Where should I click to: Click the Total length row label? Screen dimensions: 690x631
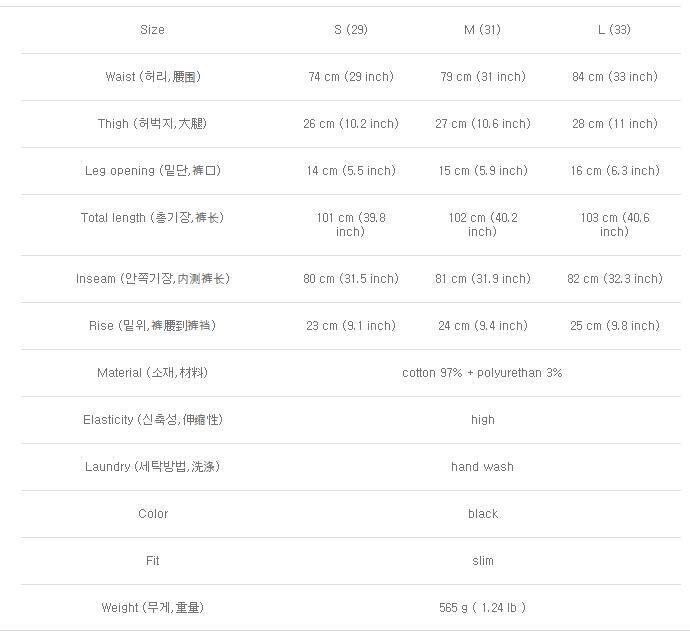click(152, 218)
